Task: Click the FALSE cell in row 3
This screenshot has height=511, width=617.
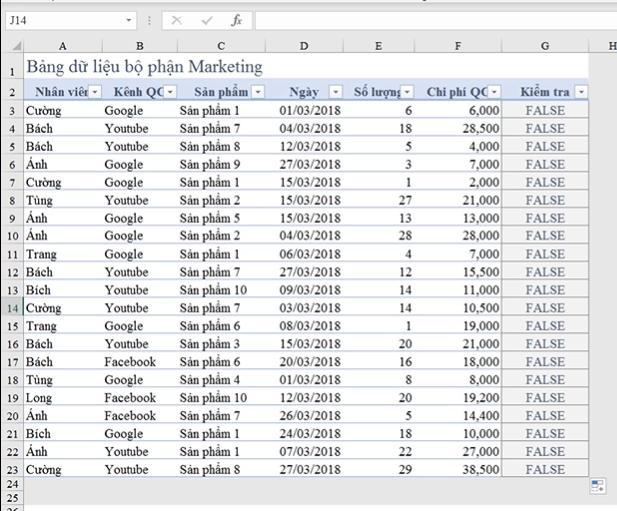Action: tap(545, 111)
